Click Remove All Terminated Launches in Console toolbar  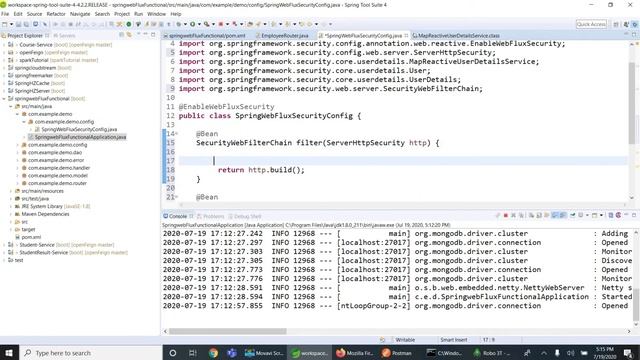coord(521,216)
